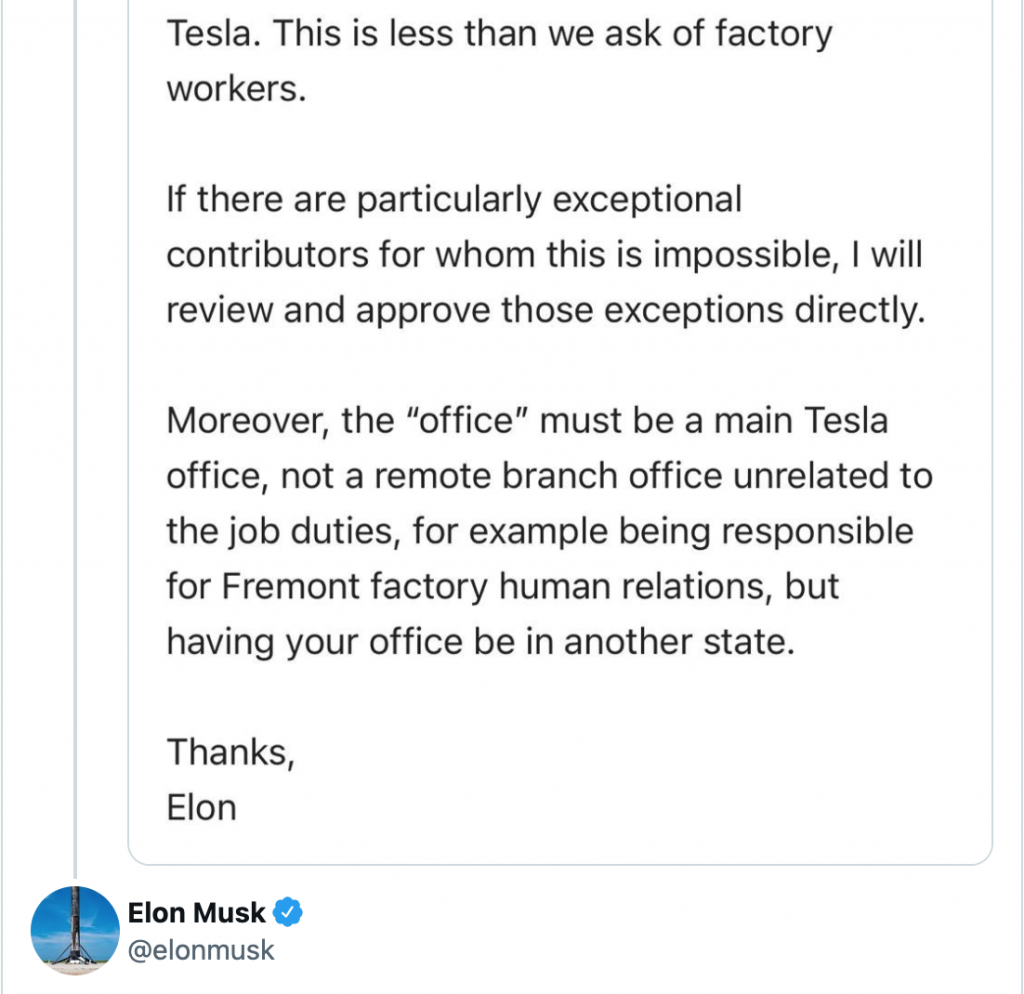Click the blank area right of "Thanks,"

tap(600, 751)
